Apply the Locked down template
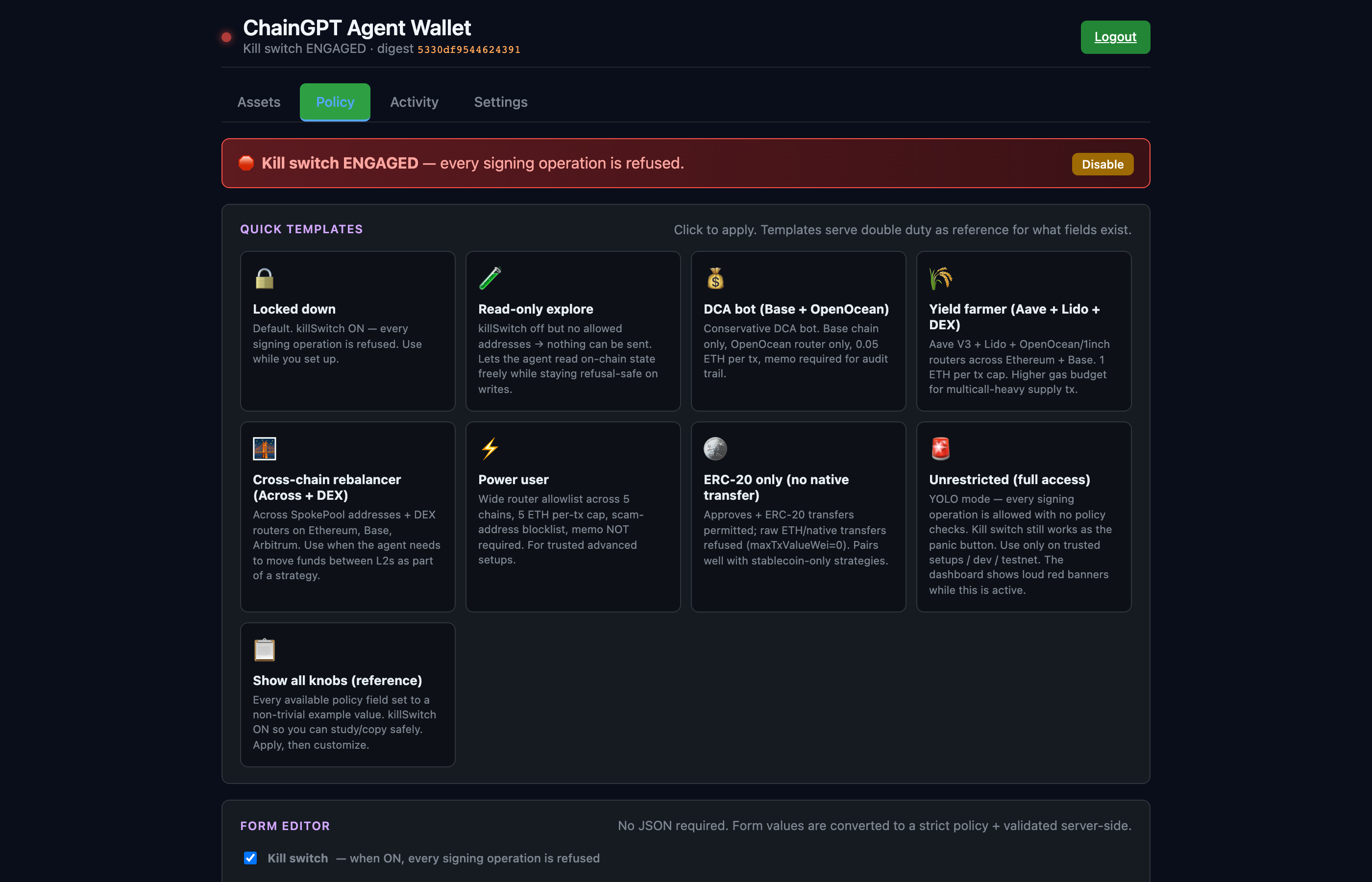 coord(347,331)
